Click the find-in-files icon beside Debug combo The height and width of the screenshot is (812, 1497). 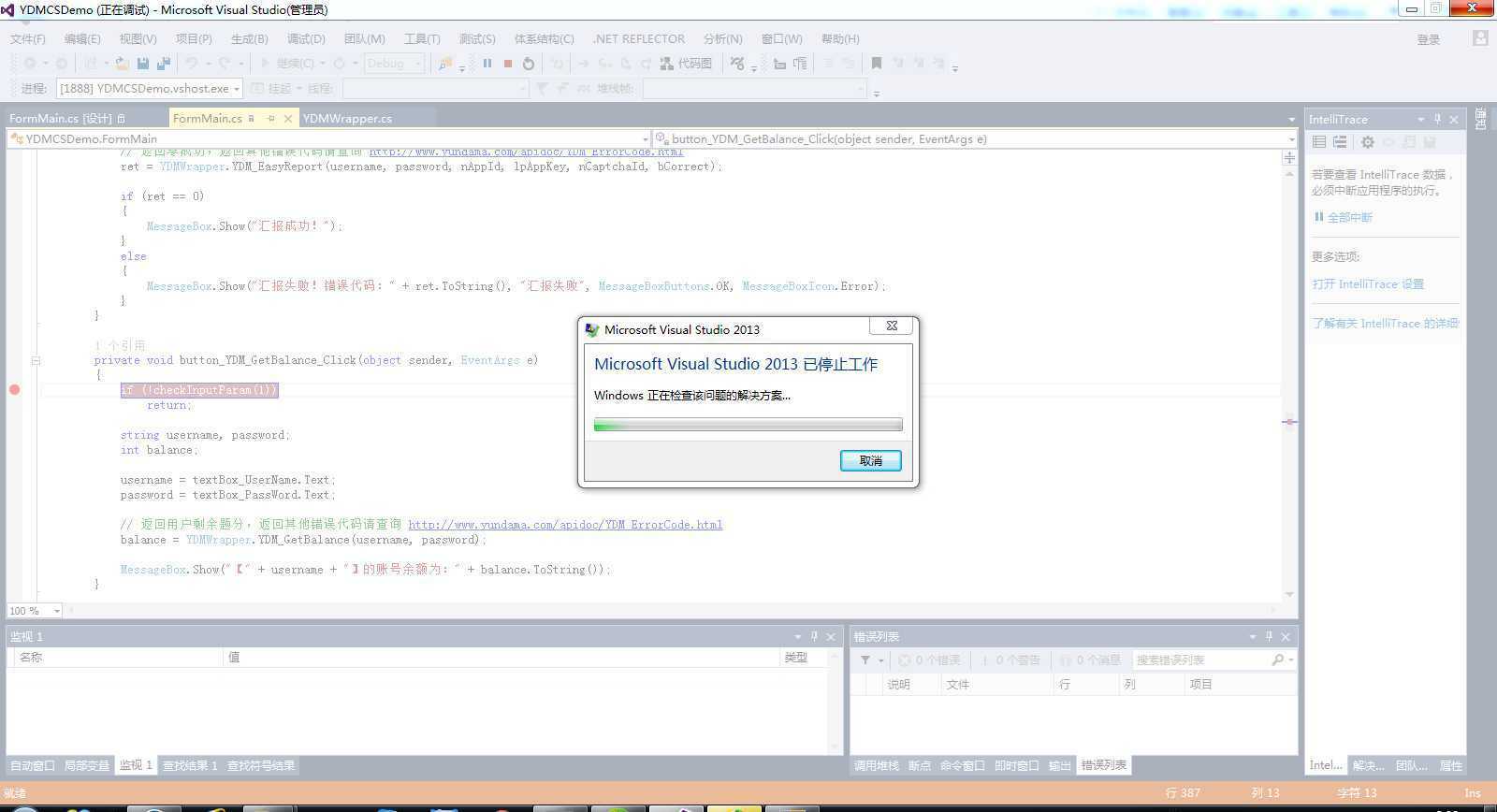(x=446, y=64)
